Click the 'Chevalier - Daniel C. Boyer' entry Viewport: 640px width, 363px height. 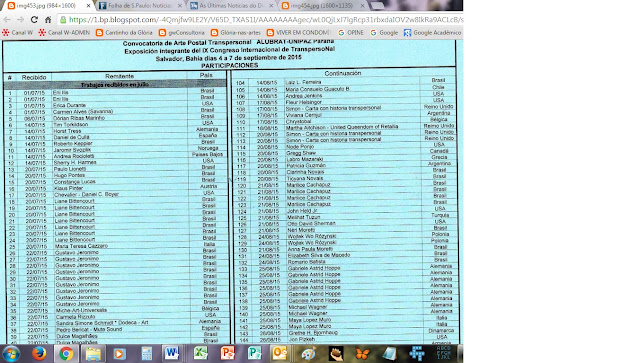(x=87, y=194)
